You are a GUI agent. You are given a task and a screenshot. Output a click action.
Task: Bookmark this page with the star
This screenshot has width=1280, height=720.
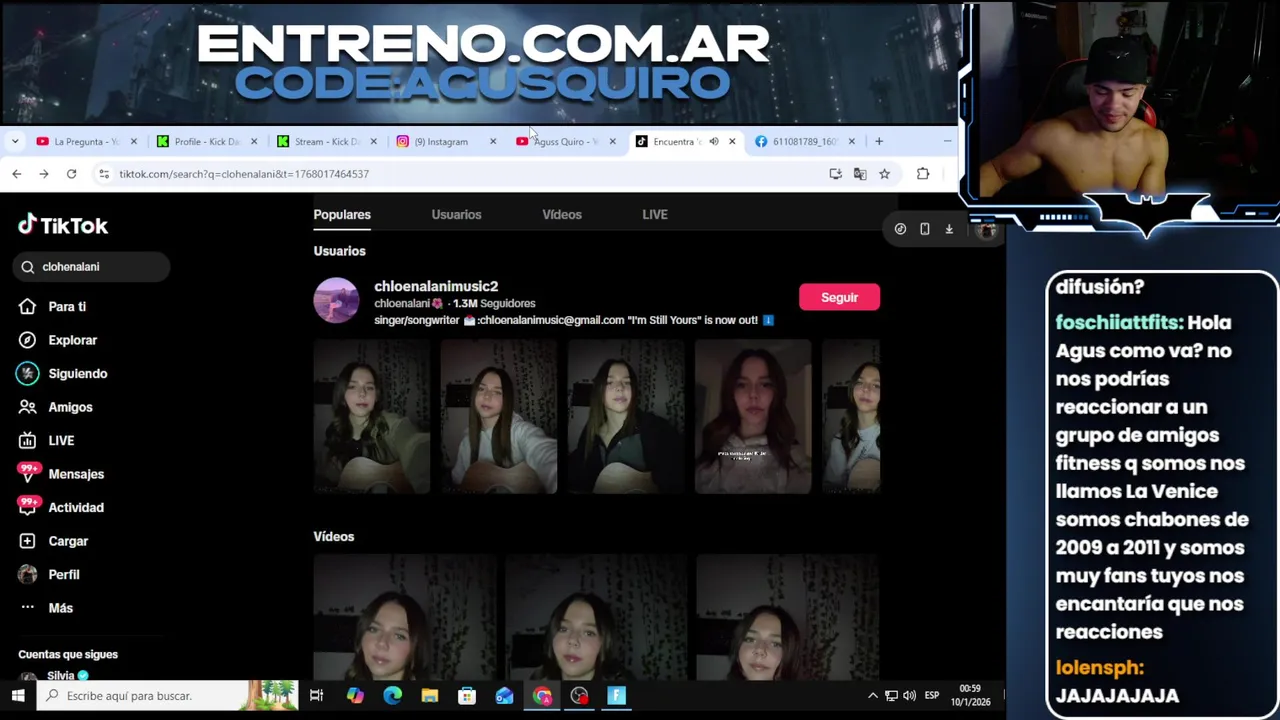[884, 174]
